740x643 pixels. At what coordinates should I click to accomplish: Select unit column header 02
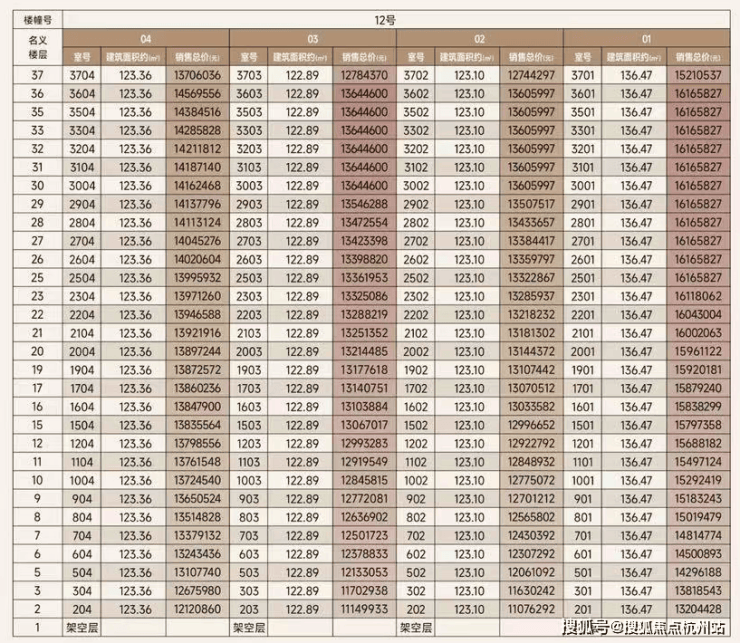coord(480,38)
